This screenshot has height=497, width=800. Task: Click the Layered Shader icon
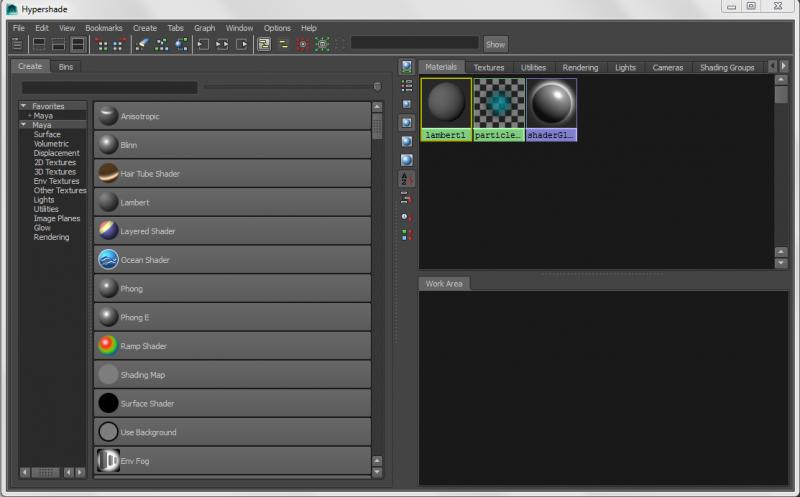(x=108, y=231)
